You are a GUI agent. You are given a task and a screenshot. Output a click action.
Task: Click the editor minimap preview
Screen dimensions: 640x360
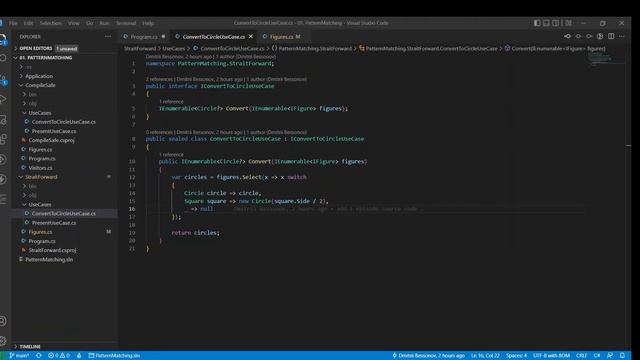[x=607, y=59]
